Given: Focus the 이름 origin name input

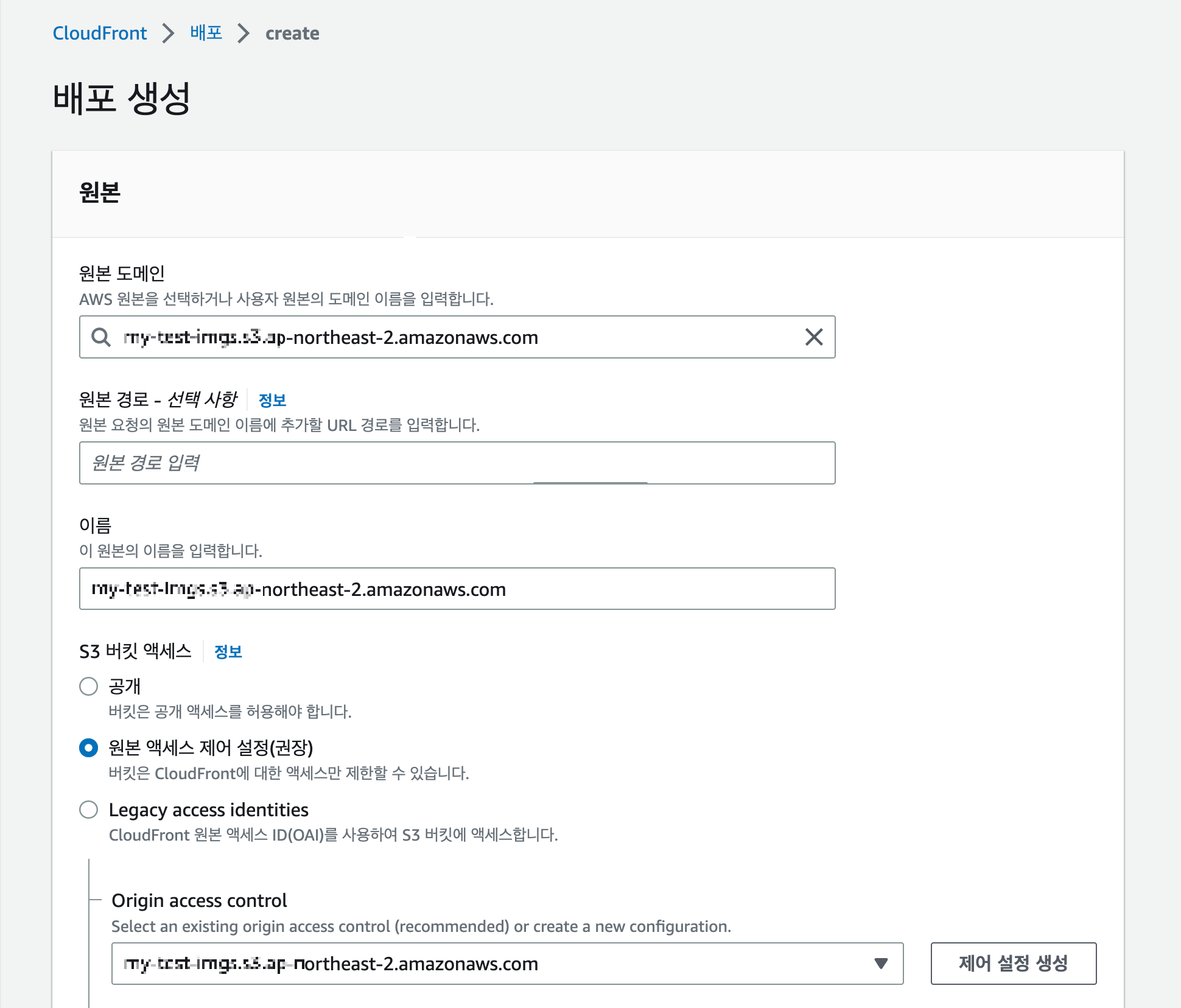Looking at the screenshot, I should click(x=457, y=589).
